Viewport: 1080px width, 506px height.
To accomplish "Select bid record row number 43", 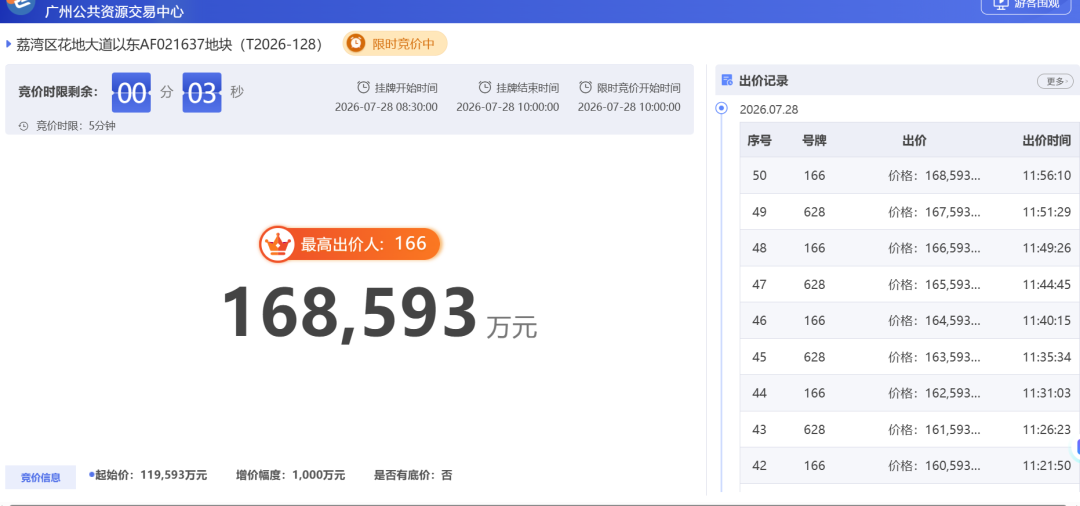I will (910, 430).
